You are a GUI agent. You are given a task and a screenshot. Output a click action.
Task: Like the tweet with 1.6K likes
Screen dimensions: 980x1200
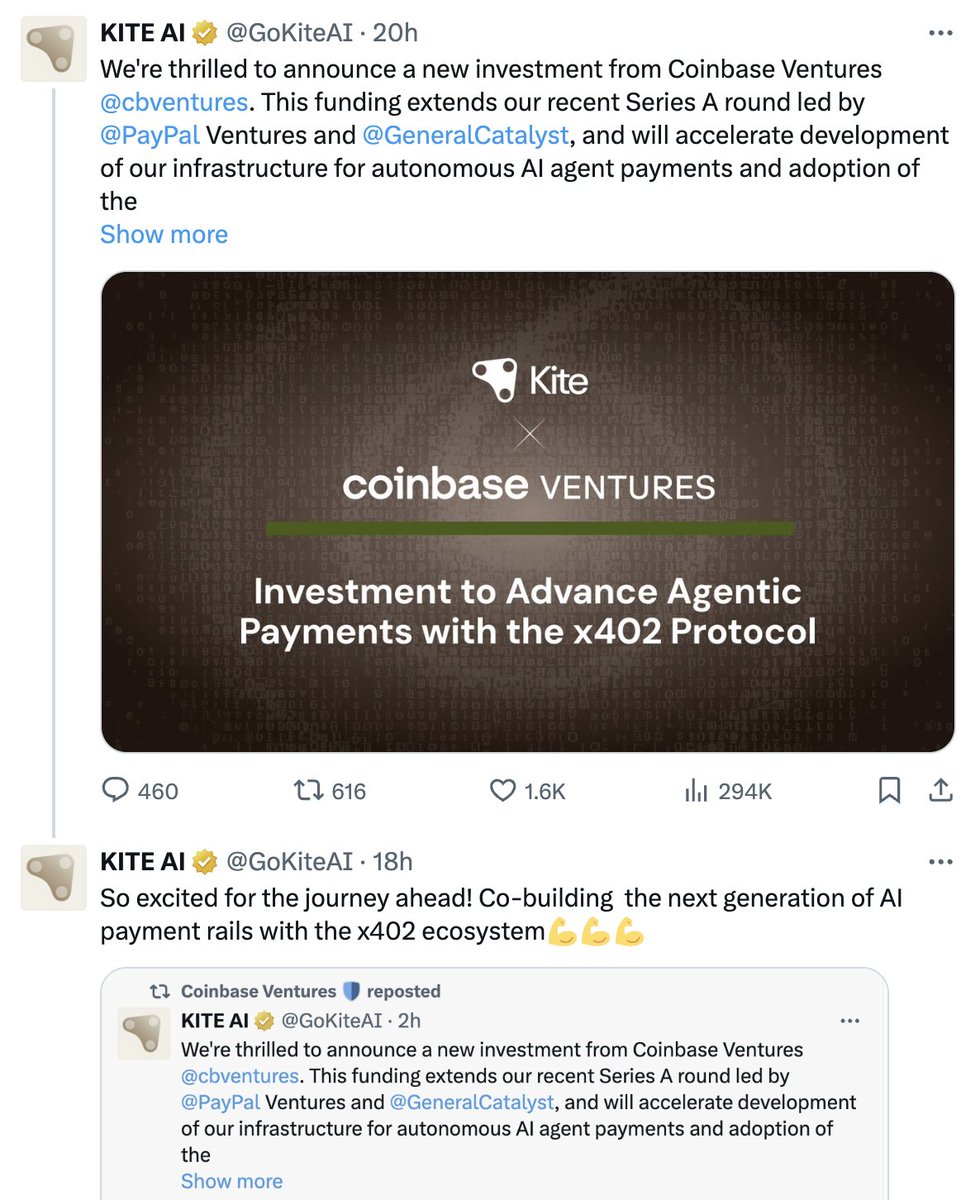click(x=502, y=791)
